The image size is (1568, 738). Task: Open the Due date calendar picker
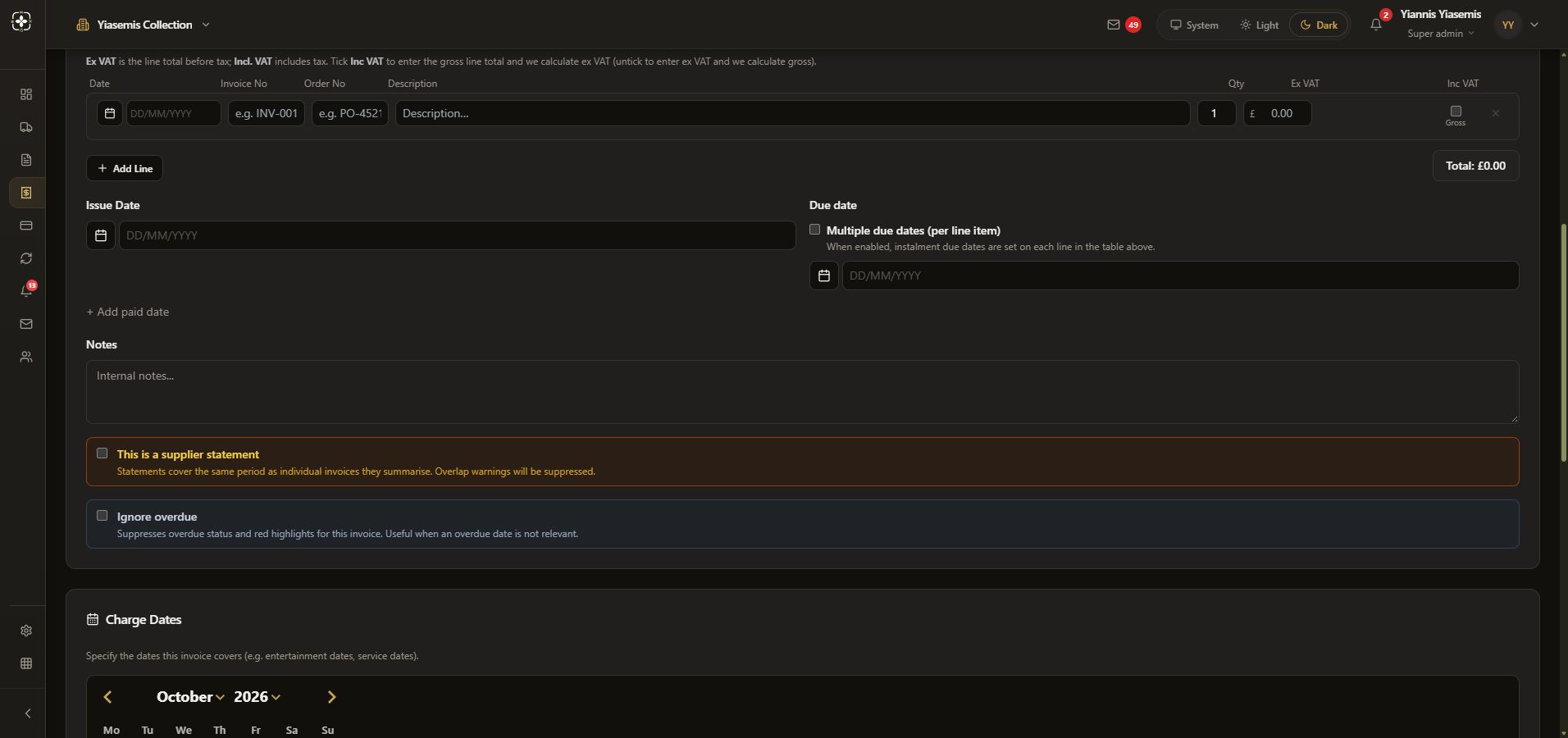tap(824, 276)
